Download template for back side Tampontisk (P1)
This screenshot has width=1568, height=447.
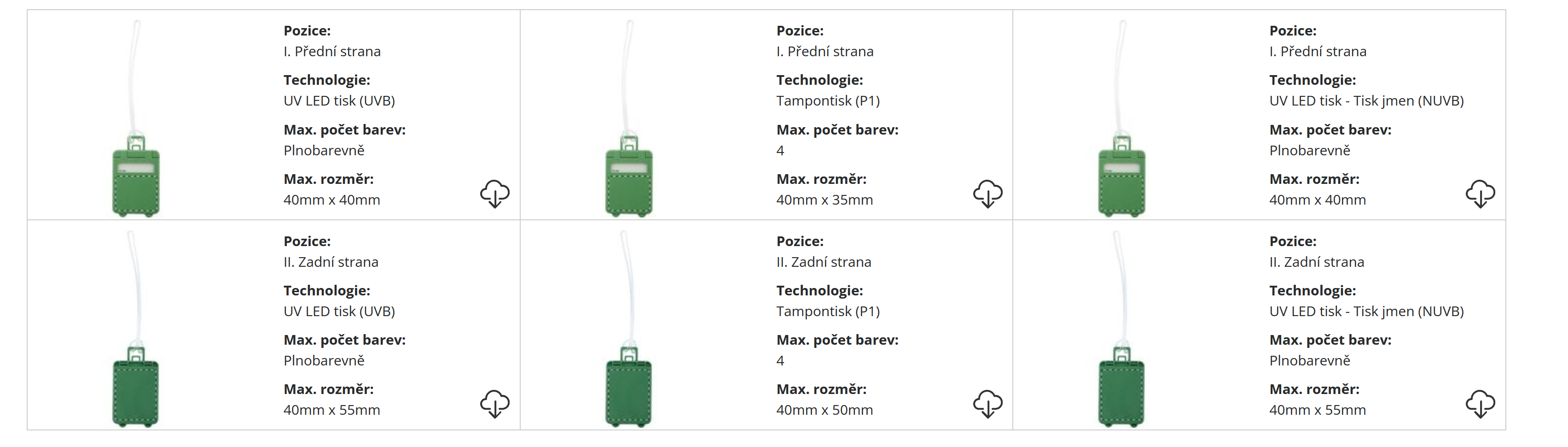pyautogui.click(x=987, y=404)
